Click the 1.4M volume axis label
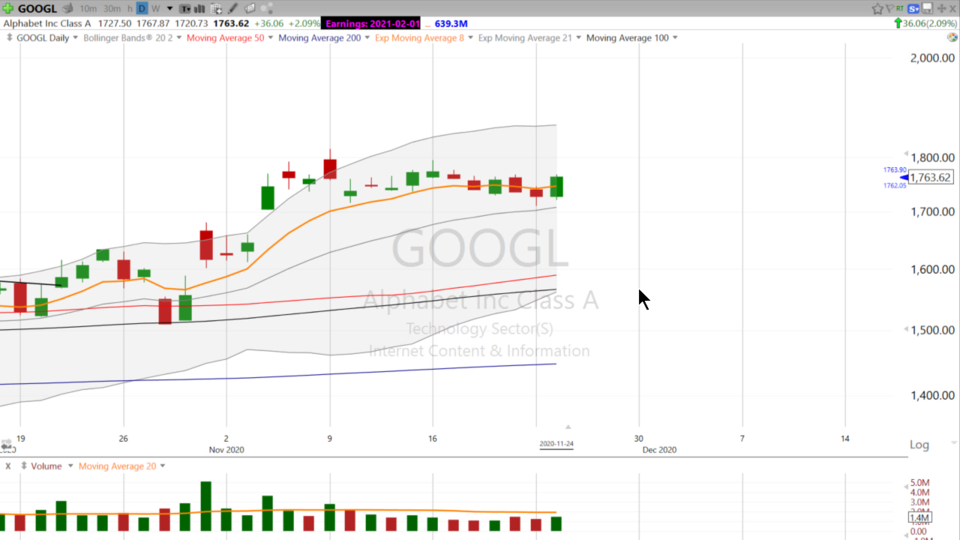This screenshot has width=960, height=540. (920, 518)
